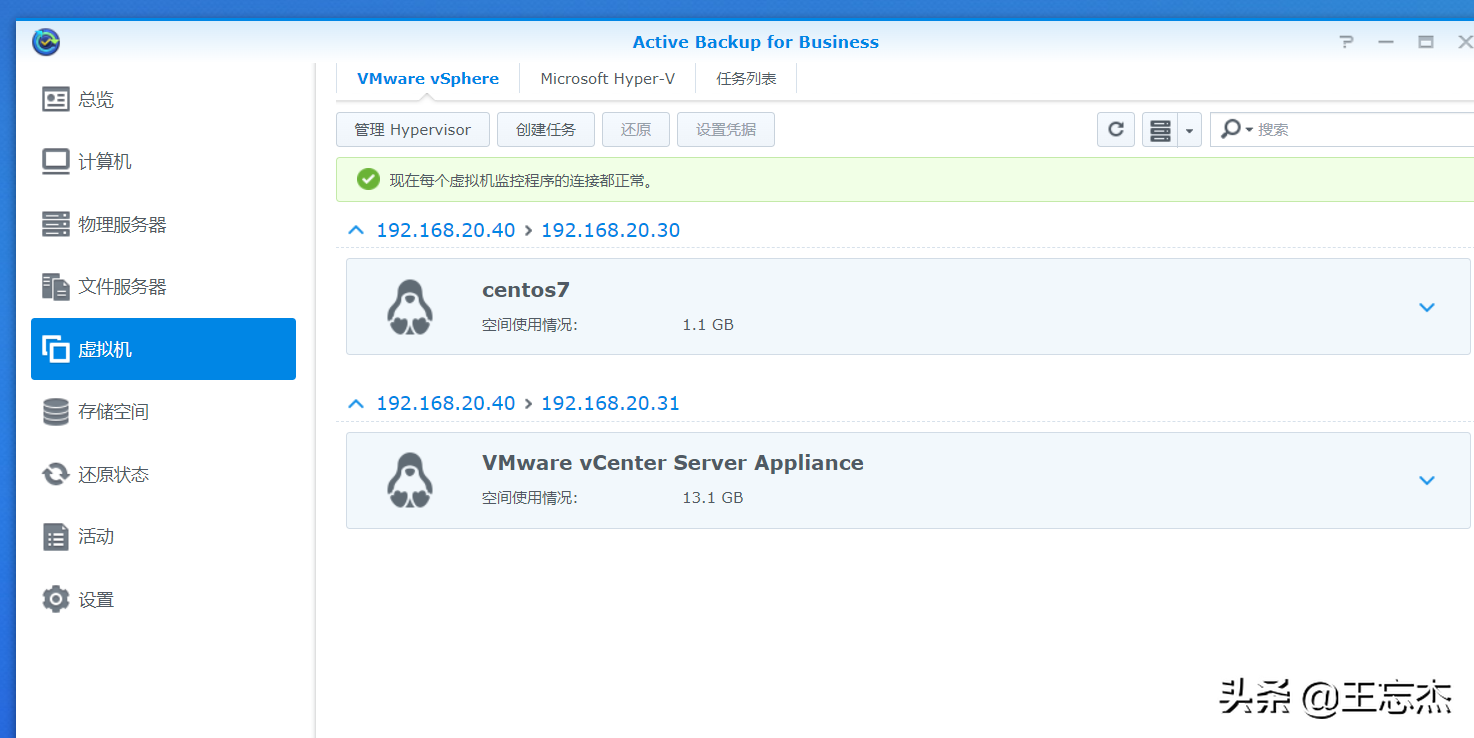Viewport: 1474px width, 738px height.
Task: Expand the centos7 details chevron
Action: coord(1427,307)
